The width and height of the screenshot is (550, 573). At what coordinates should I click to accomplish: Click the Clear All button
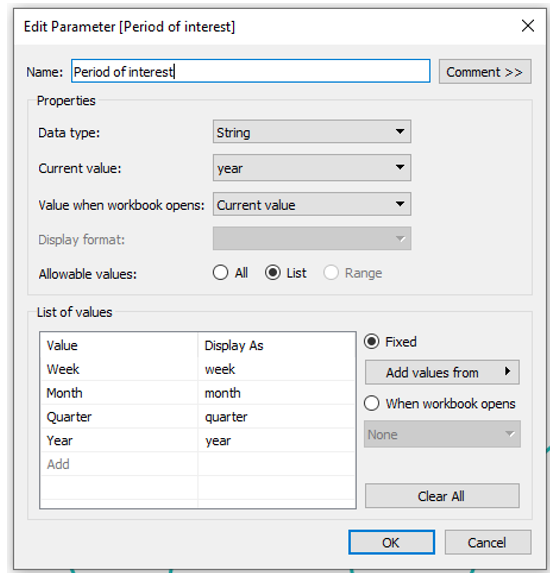(442, 496)
